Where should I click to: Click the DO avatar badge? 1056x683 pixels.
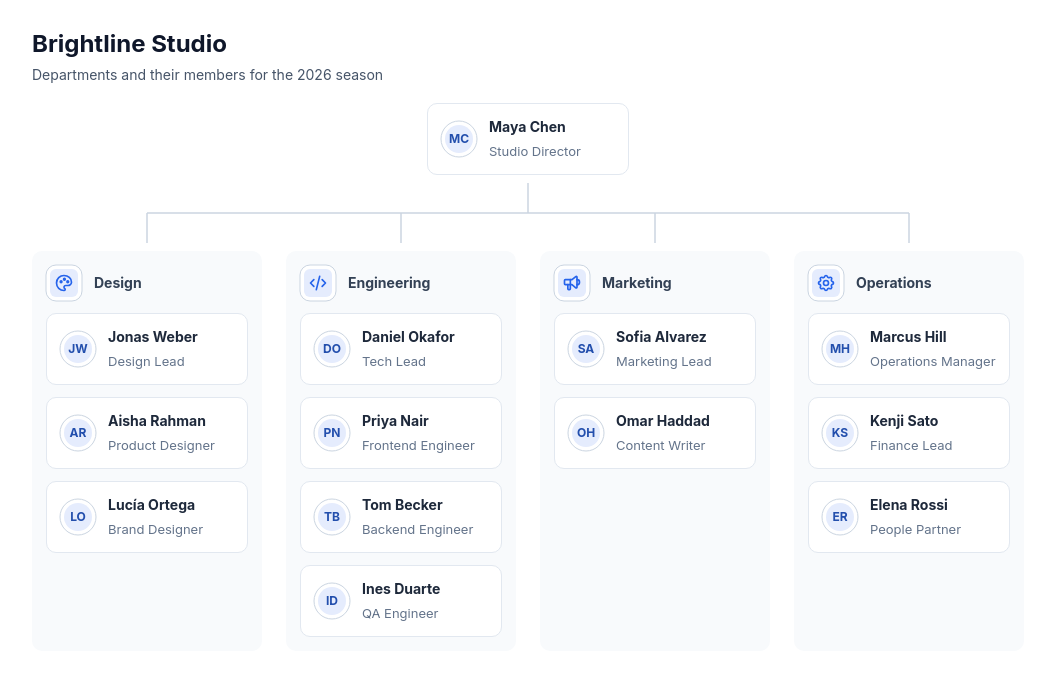click(x=332, y=349)
